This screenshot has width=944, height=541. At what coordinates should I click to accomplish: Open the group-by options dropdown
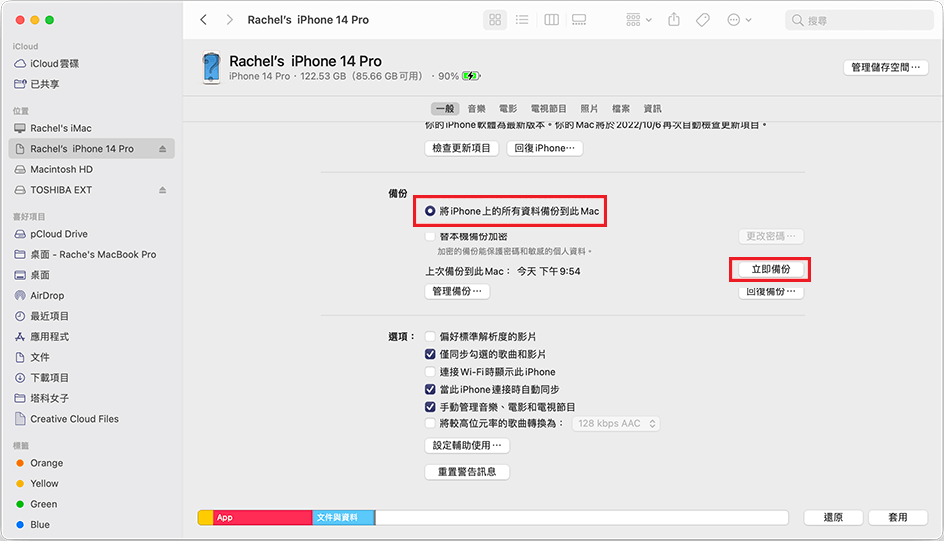tap(639, 20)
